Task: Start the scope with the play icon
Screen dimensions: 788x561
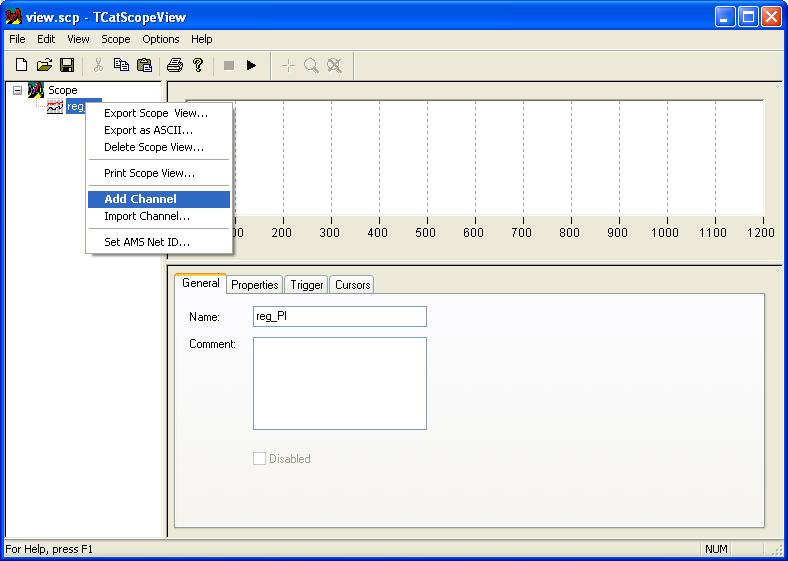Action: [x=251, y=65]
